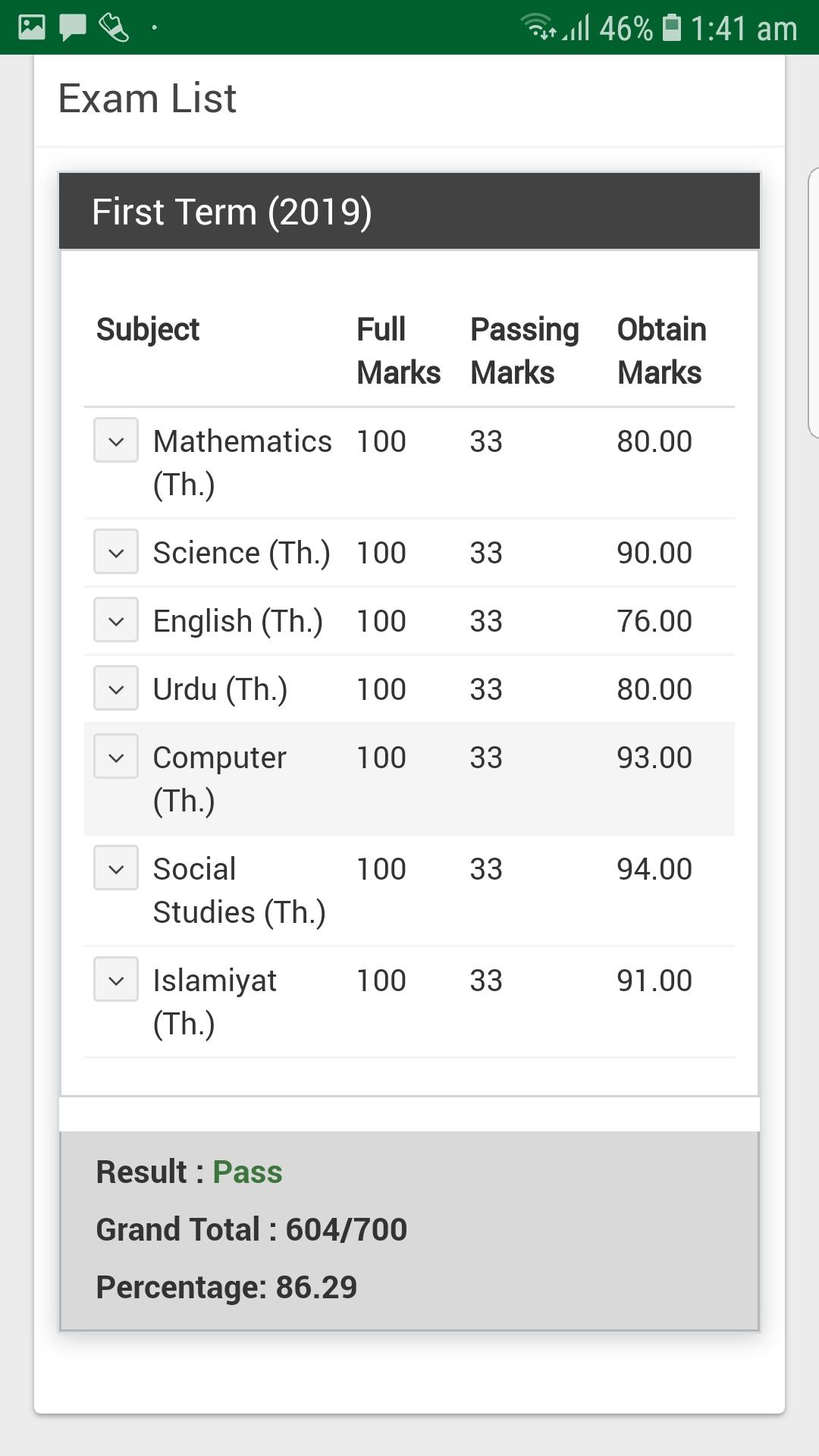
Task: Select the First Term (2019) header
Action: 409,212
